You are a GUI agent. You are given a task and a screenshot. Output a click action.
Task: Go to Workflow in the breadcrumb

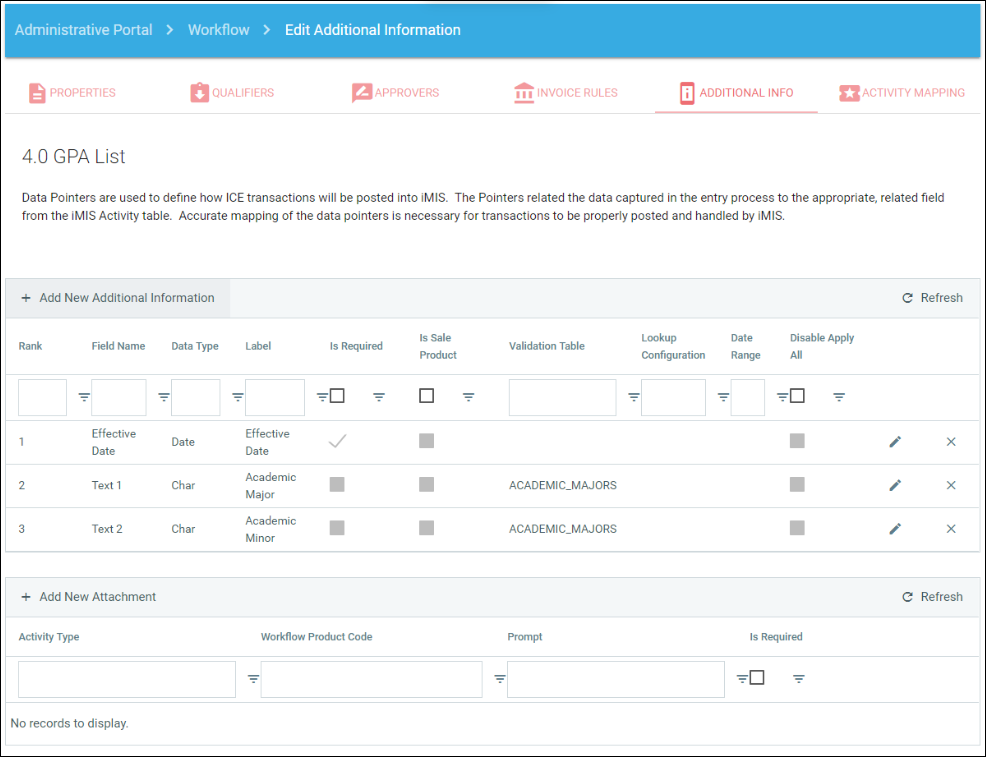click(219, 30)
